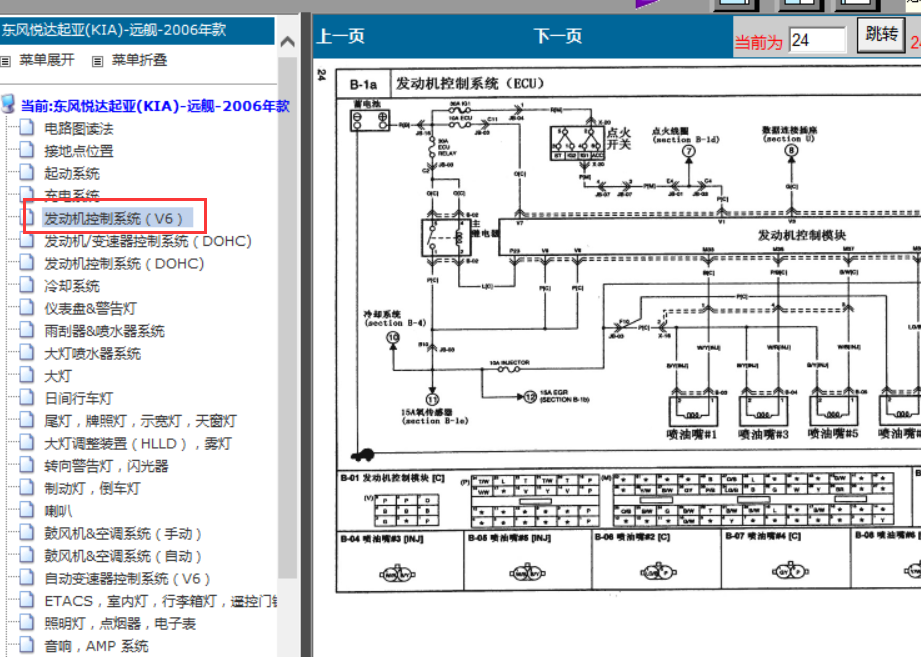
Task: Open the 大灯 tree item
Action: (58, 376)
